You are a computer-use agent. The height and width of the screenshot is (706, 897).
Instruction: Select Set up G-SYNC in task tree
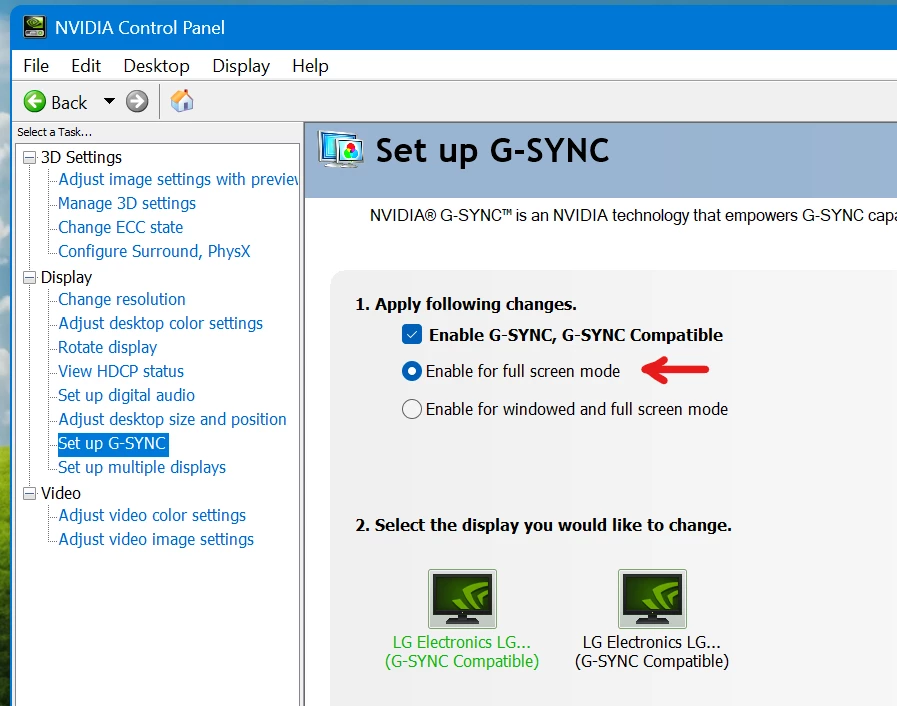tap(113, 443)
